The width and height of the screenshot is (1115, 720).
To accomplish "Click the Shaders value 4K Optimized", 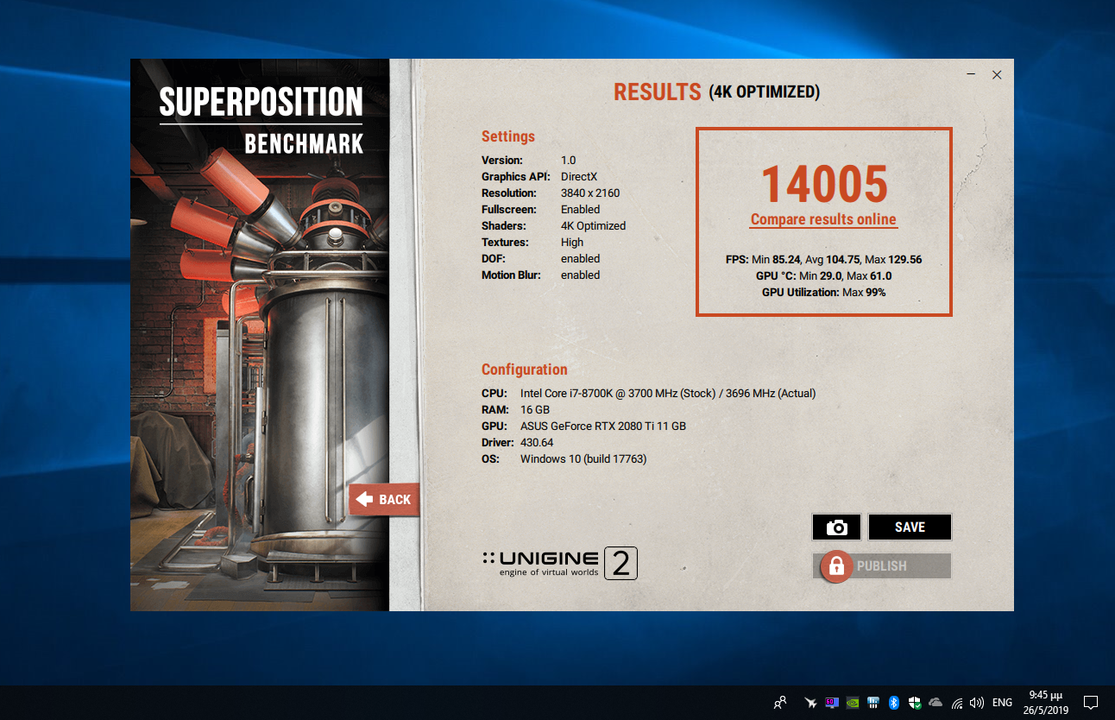I will click(x=593, y=225).
